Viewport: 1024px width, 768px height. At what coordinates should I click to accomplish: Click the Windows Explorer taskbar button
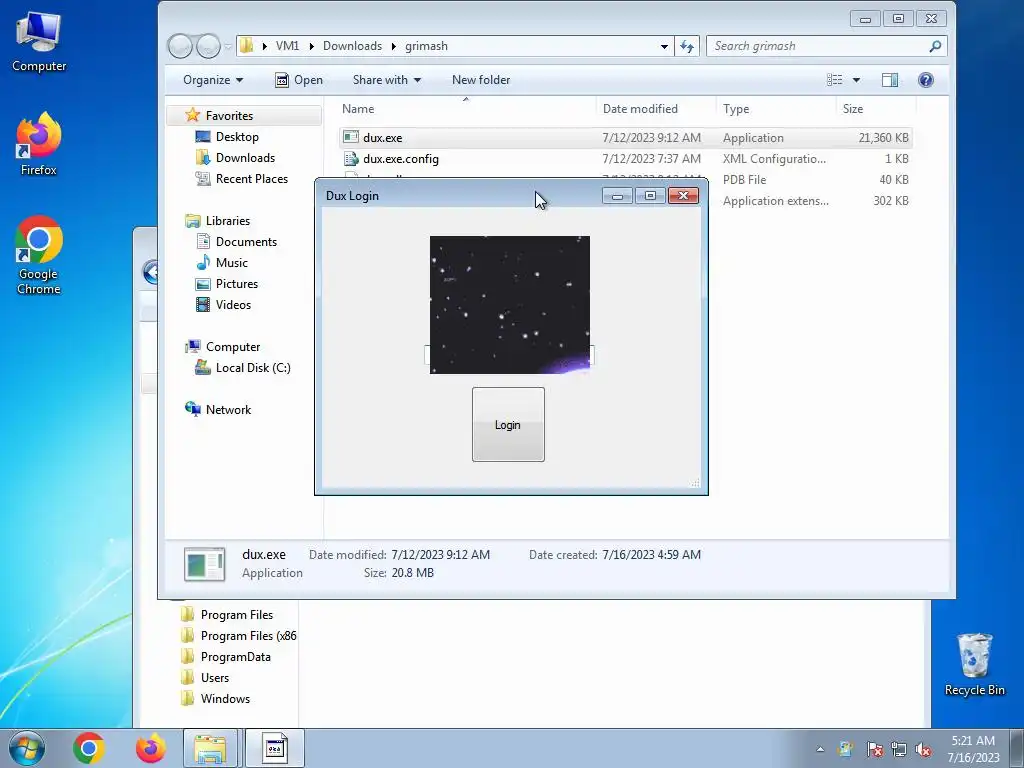pos(210,748)
